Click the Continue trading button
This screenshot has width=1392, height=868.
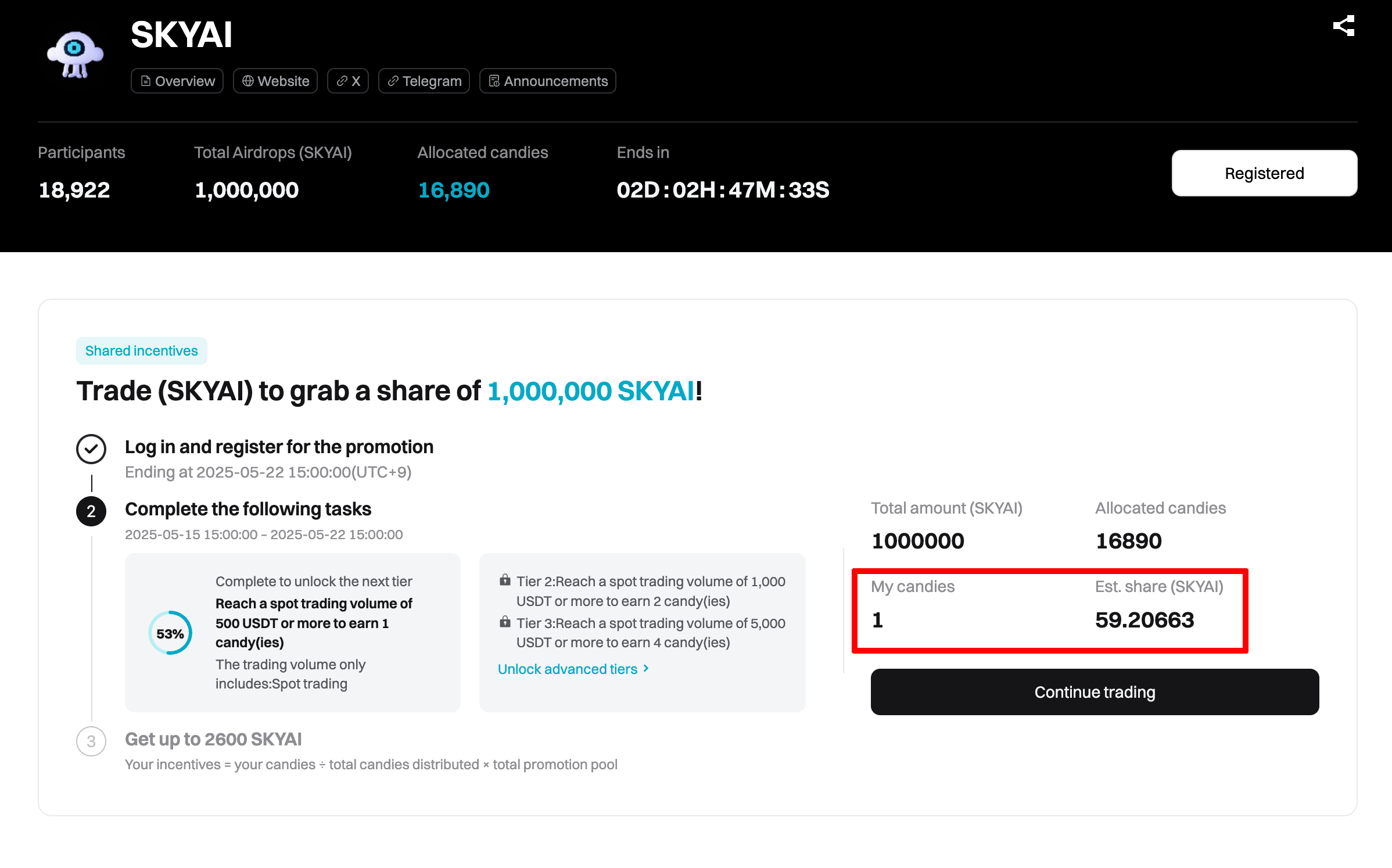point(1095,692)
